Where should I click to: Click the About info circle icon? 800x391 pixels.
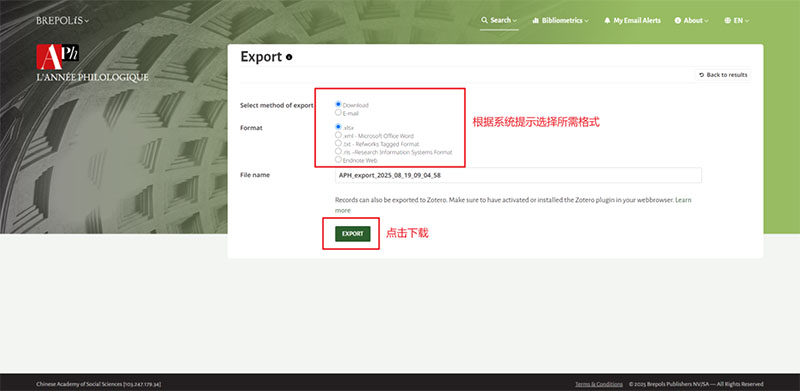[x=678, y=20]
